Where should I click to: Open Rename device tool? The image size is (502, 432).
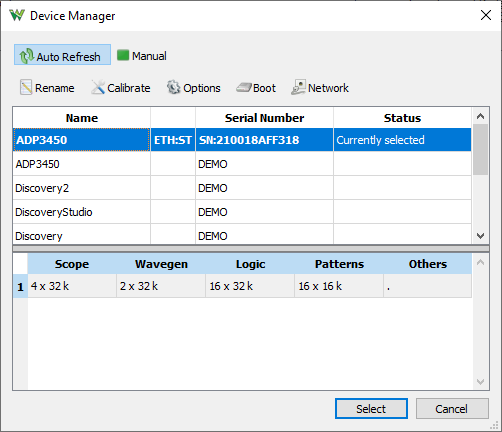point(47,88)
